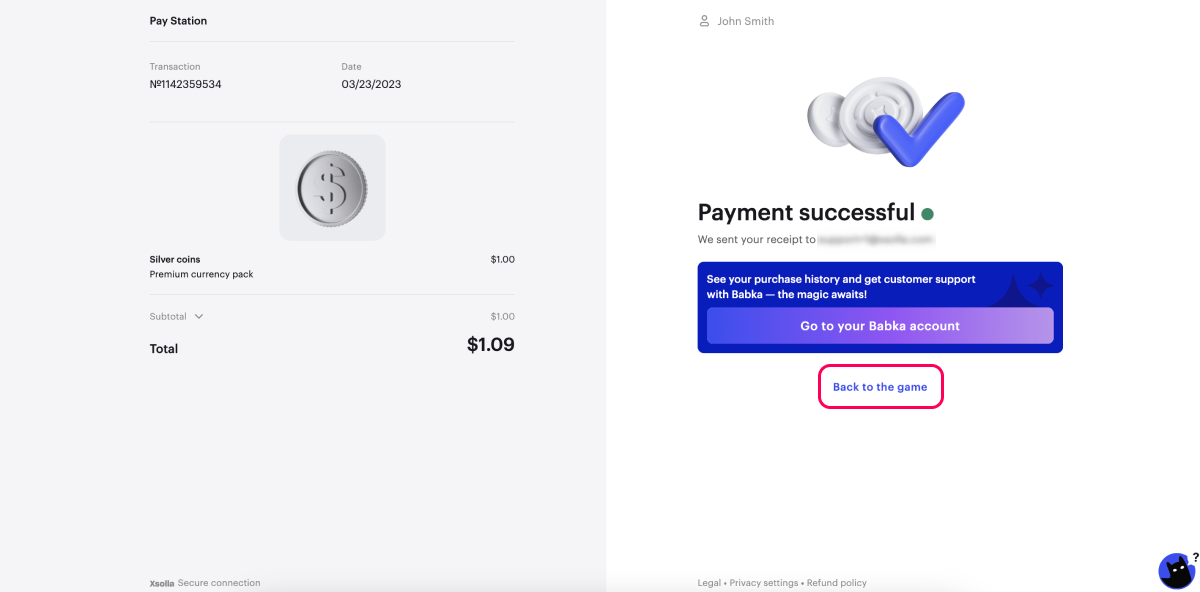The image size is (1200, 592).
Task: Click the star decoration in the Babka banner
Action: 1040,286
